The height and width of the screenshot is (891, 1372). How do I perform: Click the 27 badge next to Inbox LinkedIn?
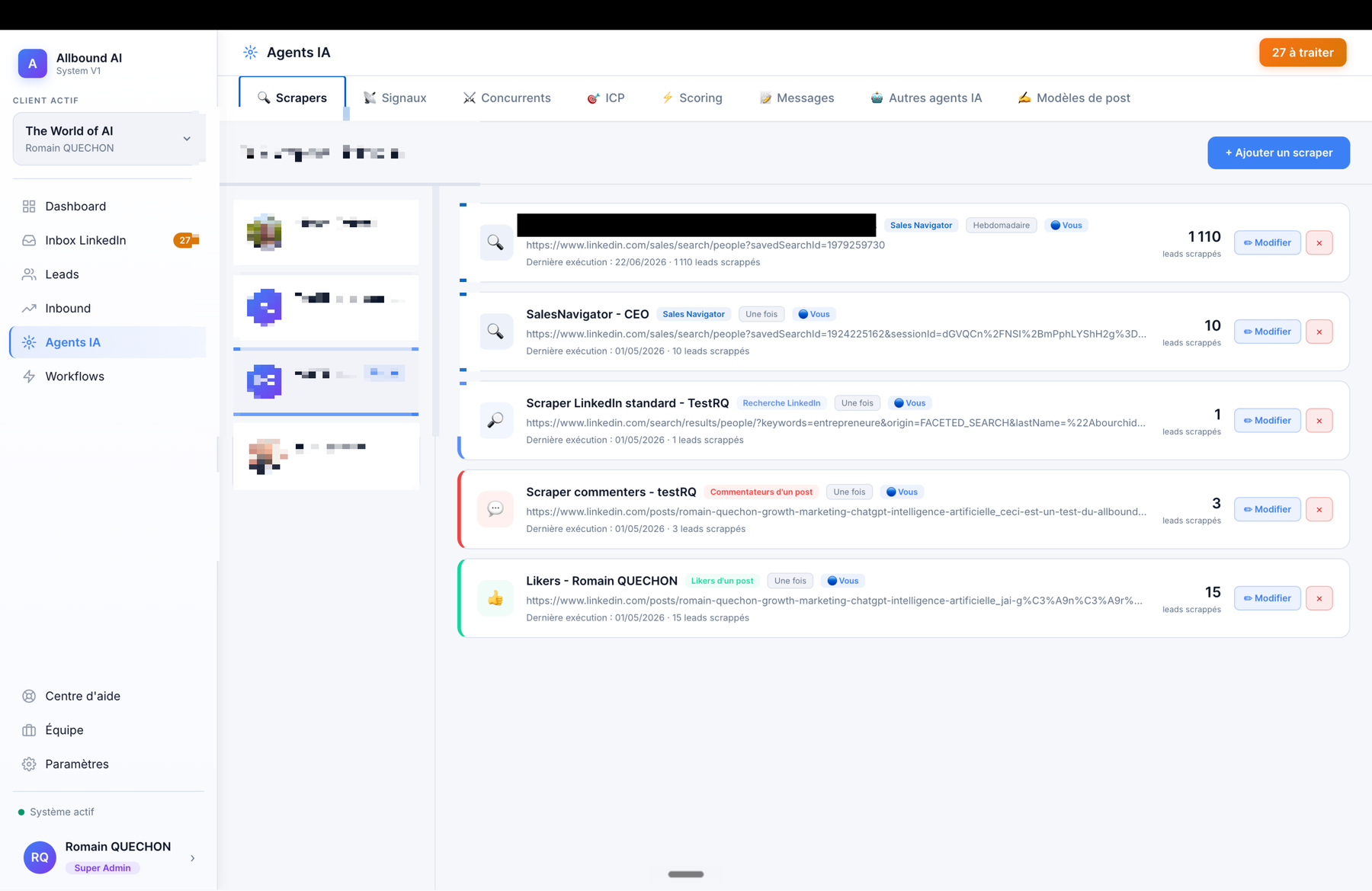pos(185,240)
